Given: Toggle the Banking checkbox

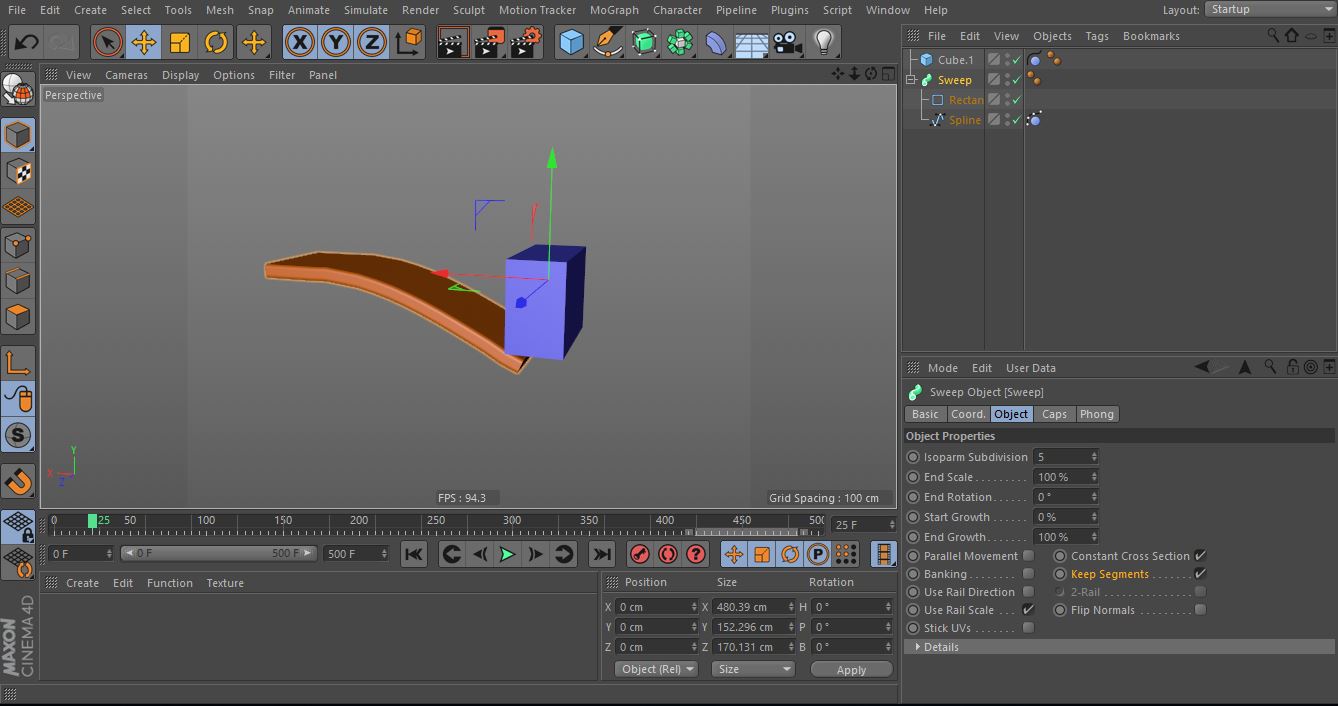Looking at the screenshot, I should point(1028,574).
